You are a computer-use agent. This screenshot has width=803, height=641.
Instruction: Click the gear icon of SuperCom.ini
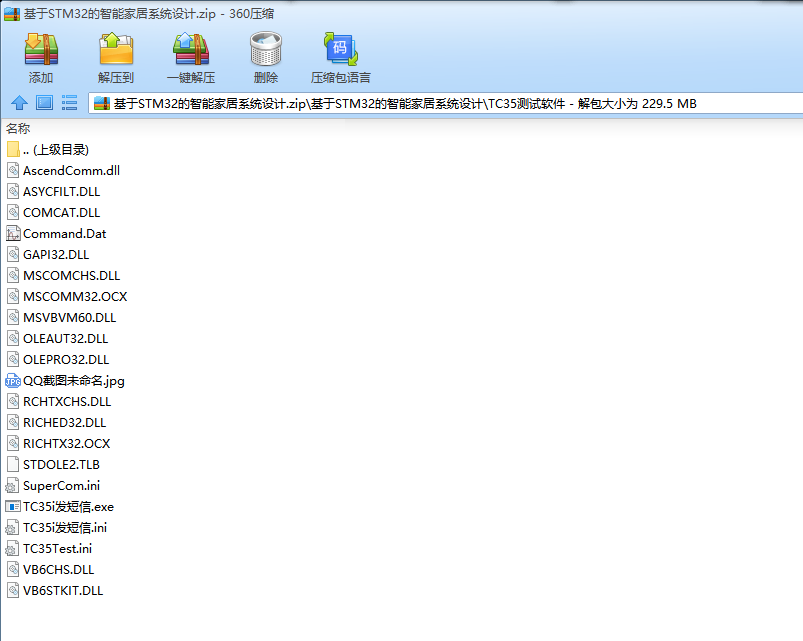click(12, 485)
